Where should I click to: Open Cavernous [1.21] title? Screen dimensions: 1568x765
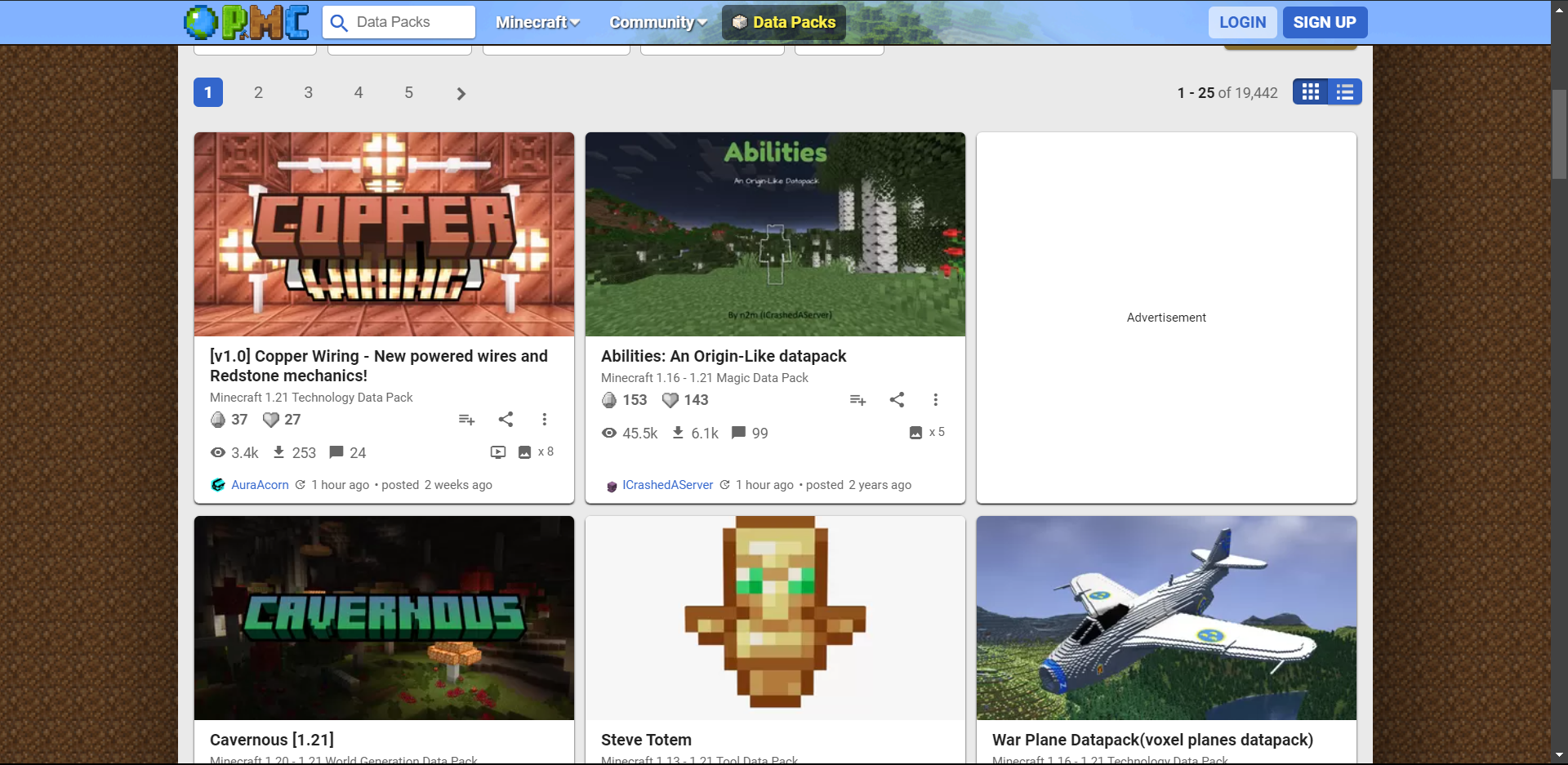click(x=272, y=740)
